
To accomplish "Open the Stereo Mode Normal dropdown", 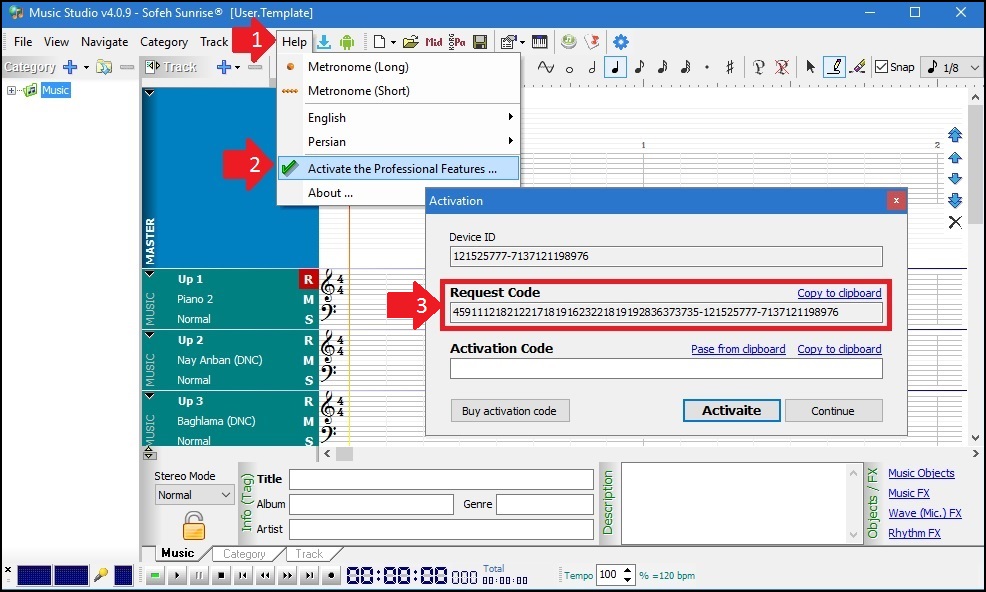I will [194, 495].
